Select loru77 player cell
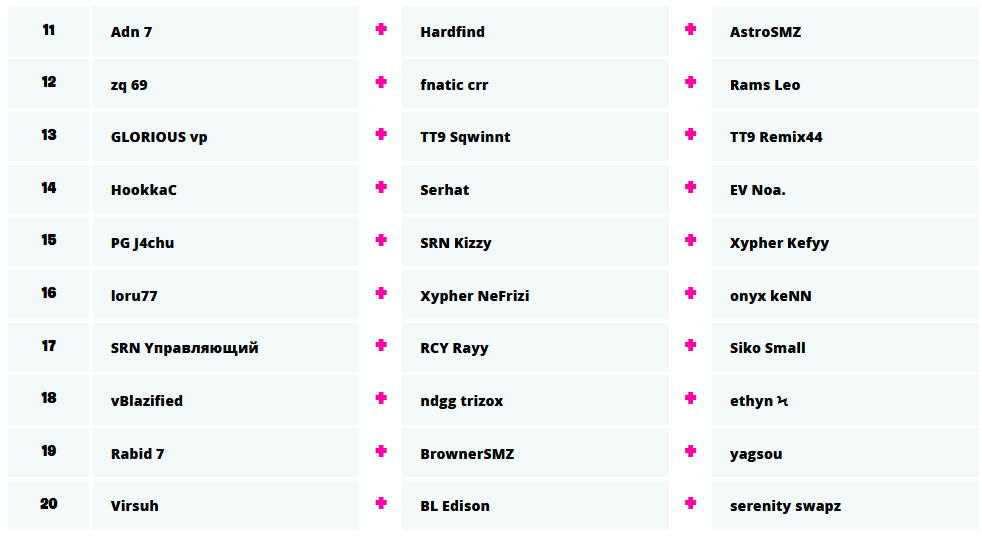Image resolution: width=982 pixels, height=537 pixels. [134, 296]
